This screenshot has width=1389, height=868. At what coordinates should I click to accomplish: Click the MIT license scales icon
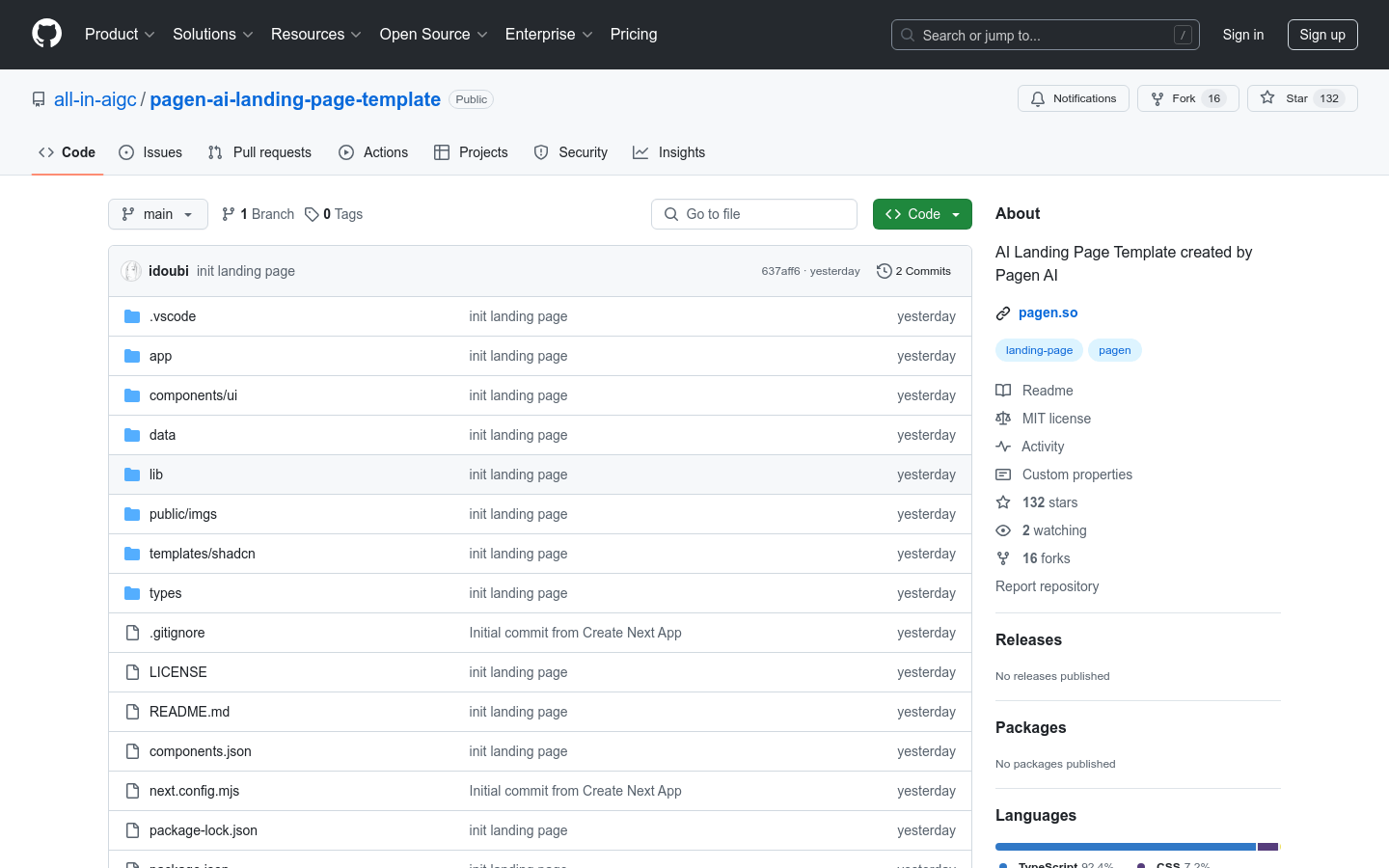pos(1003,418)
